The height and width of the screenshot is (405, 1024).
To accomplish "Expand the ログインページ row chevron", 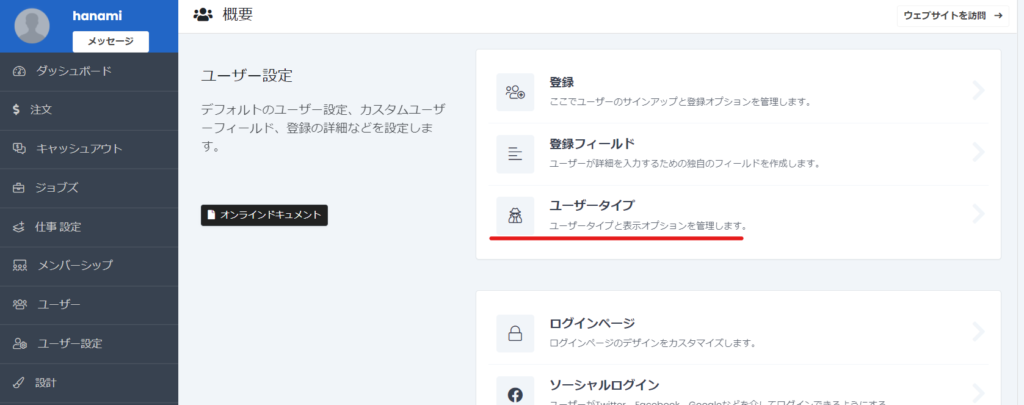I will [x=978, y=332].
